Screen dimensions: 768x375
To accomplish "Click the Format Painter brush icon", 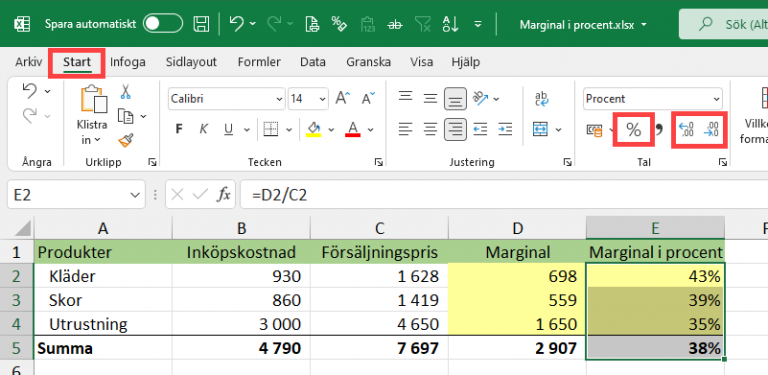I will click(126, 141).
